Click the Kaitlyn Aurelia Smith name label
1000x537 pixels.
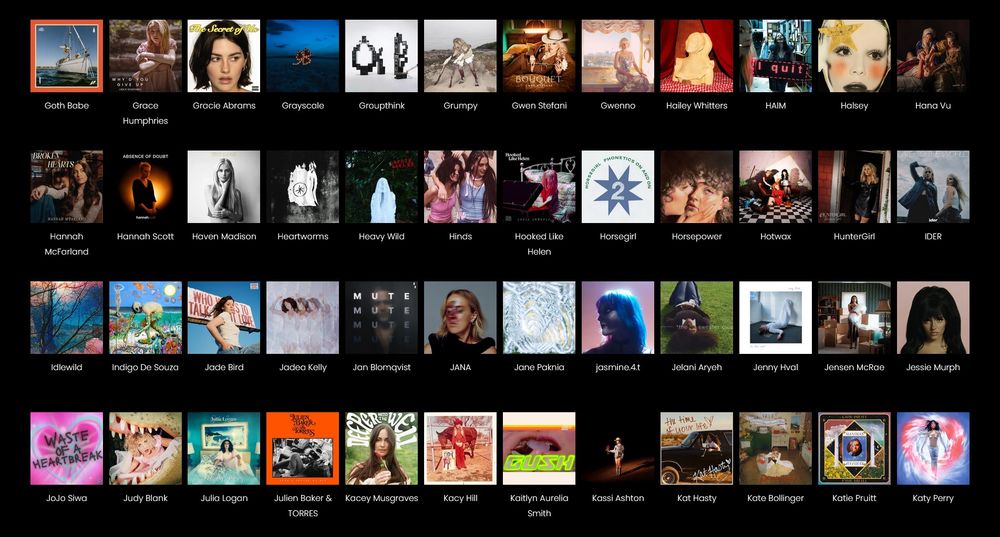[539, 505]
